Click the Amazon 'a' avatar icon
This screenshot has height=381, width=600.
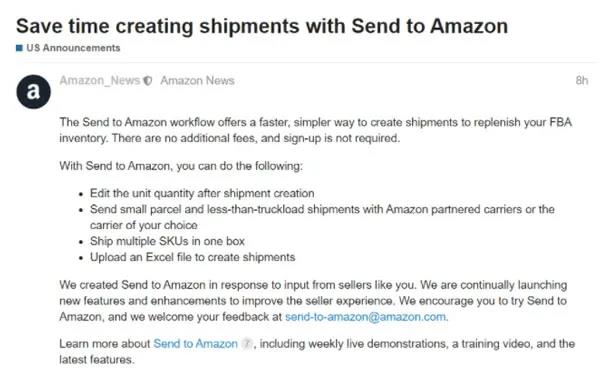coord(33,92)
